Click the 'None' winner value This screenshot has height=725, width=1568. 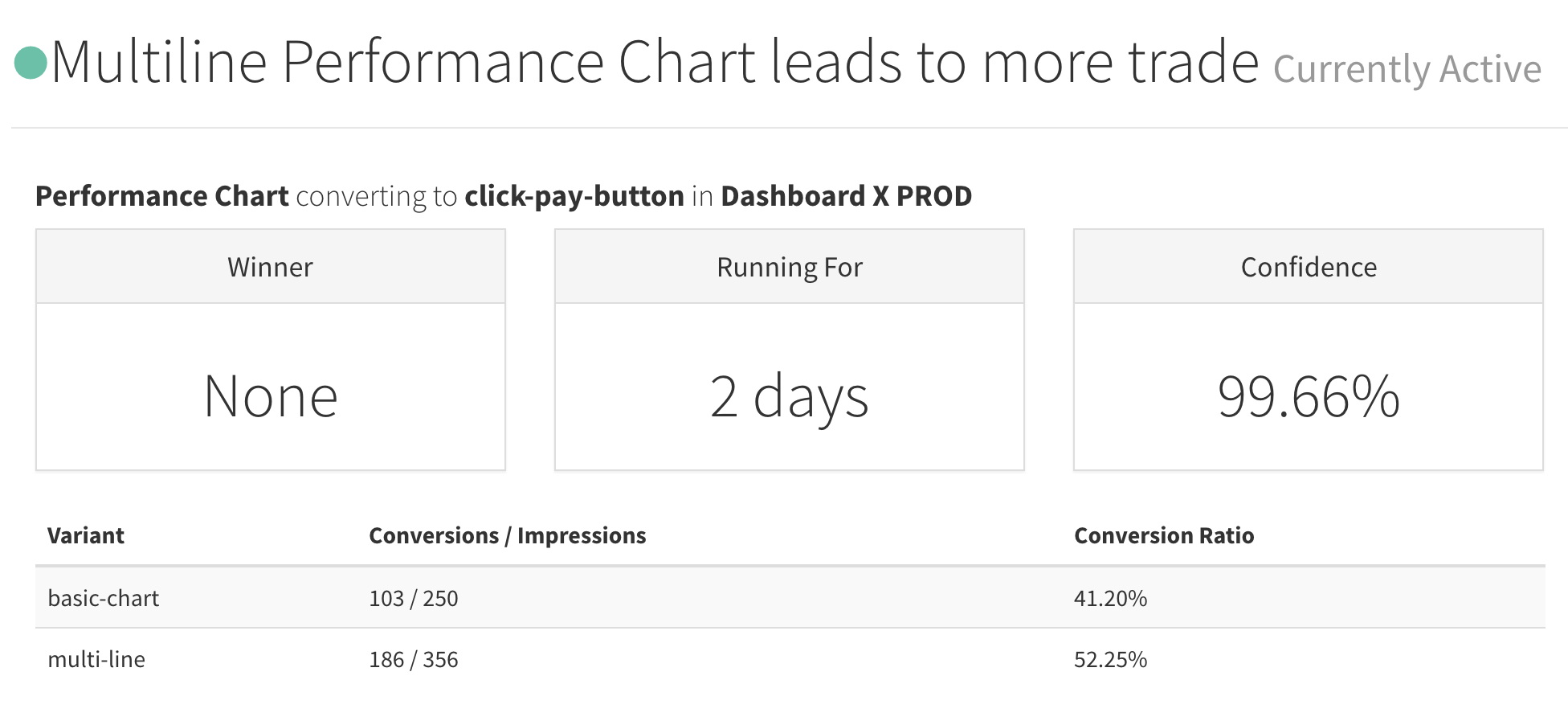pos(271,396)
